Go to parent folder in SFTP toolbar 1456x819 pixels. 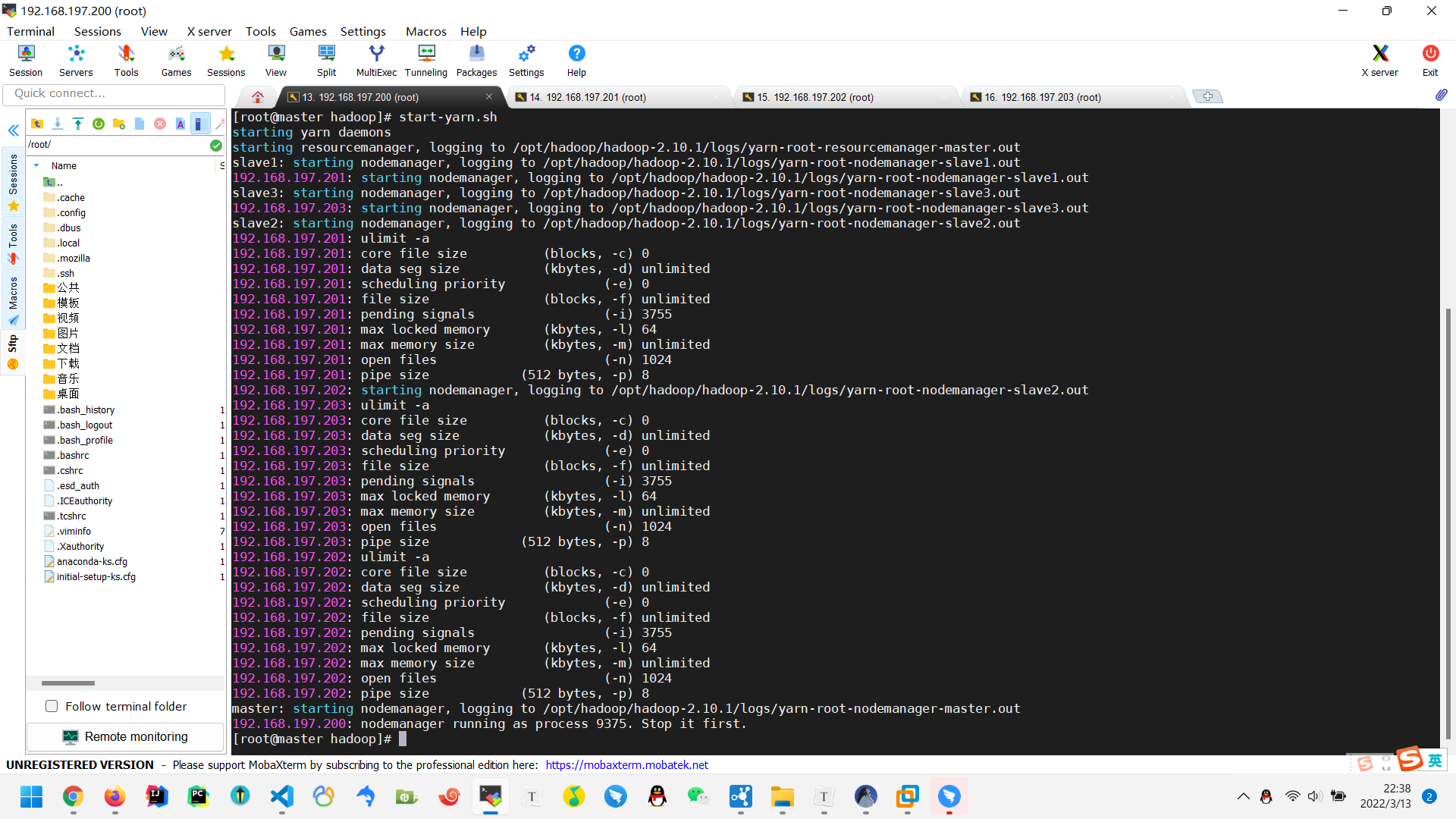point(36,124)
